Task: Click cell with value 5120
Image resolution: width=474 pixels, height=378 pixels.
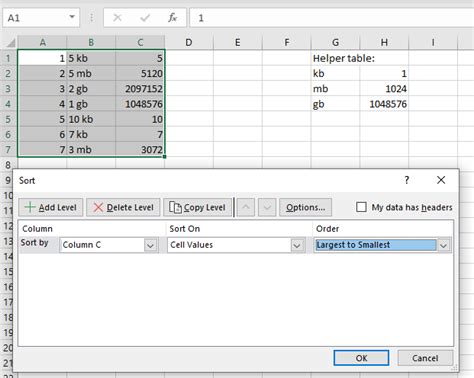Action: pos(140,73)
